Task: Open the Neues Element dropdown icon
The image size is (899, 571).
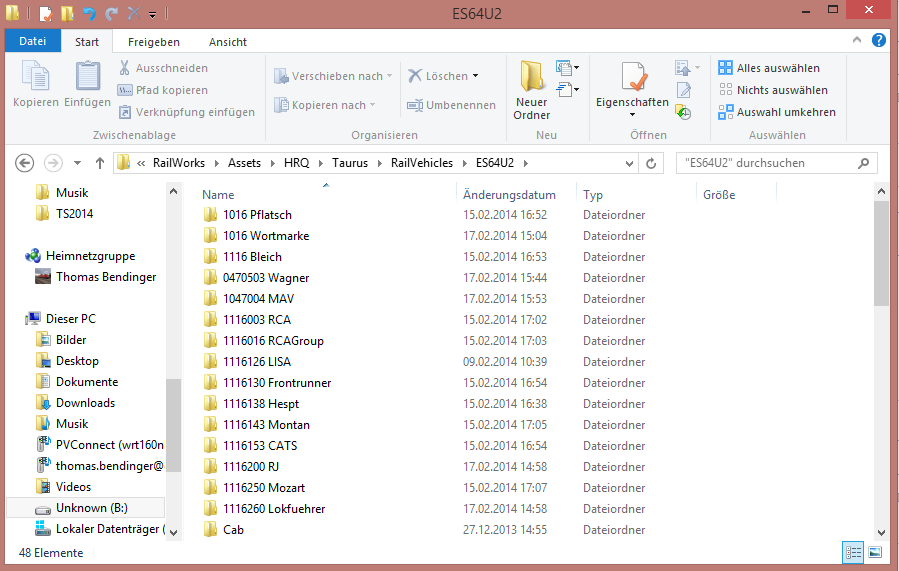Action: tap(567, 68)
